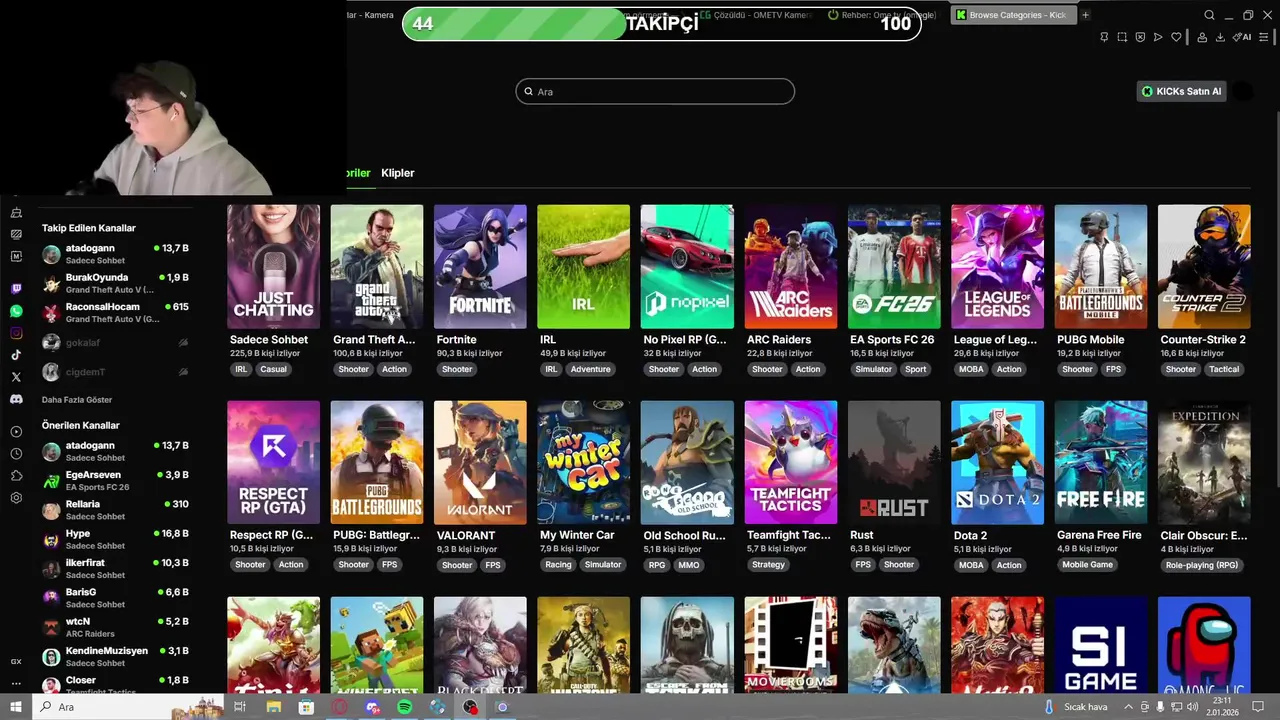The width and height of the screenshot is (1280, 720).
Task: Open X (Twitter) in the browser sidebar
Action: [16, 377]
